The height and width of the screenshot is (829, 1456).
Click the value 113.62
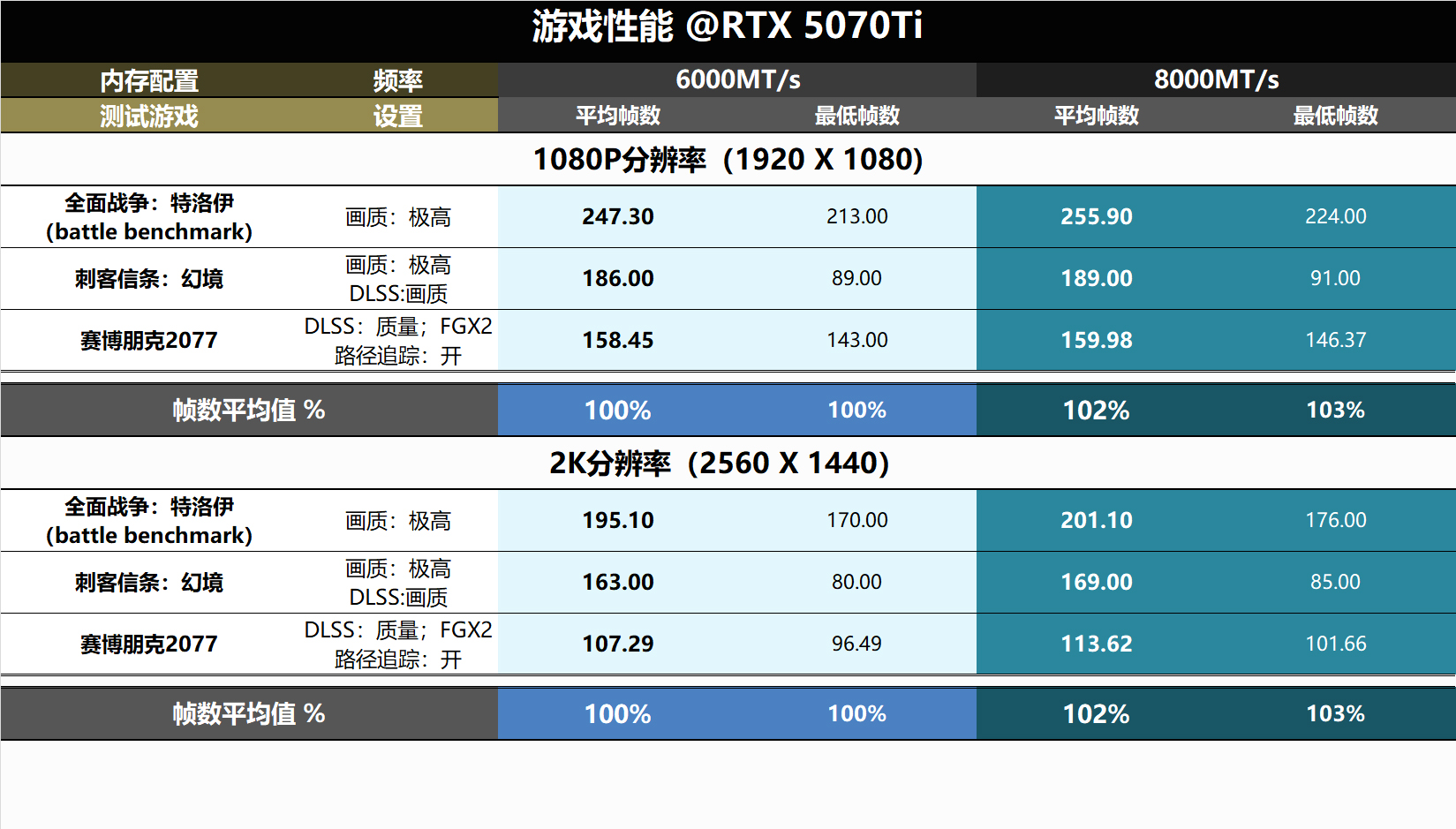coord(1097,644)
